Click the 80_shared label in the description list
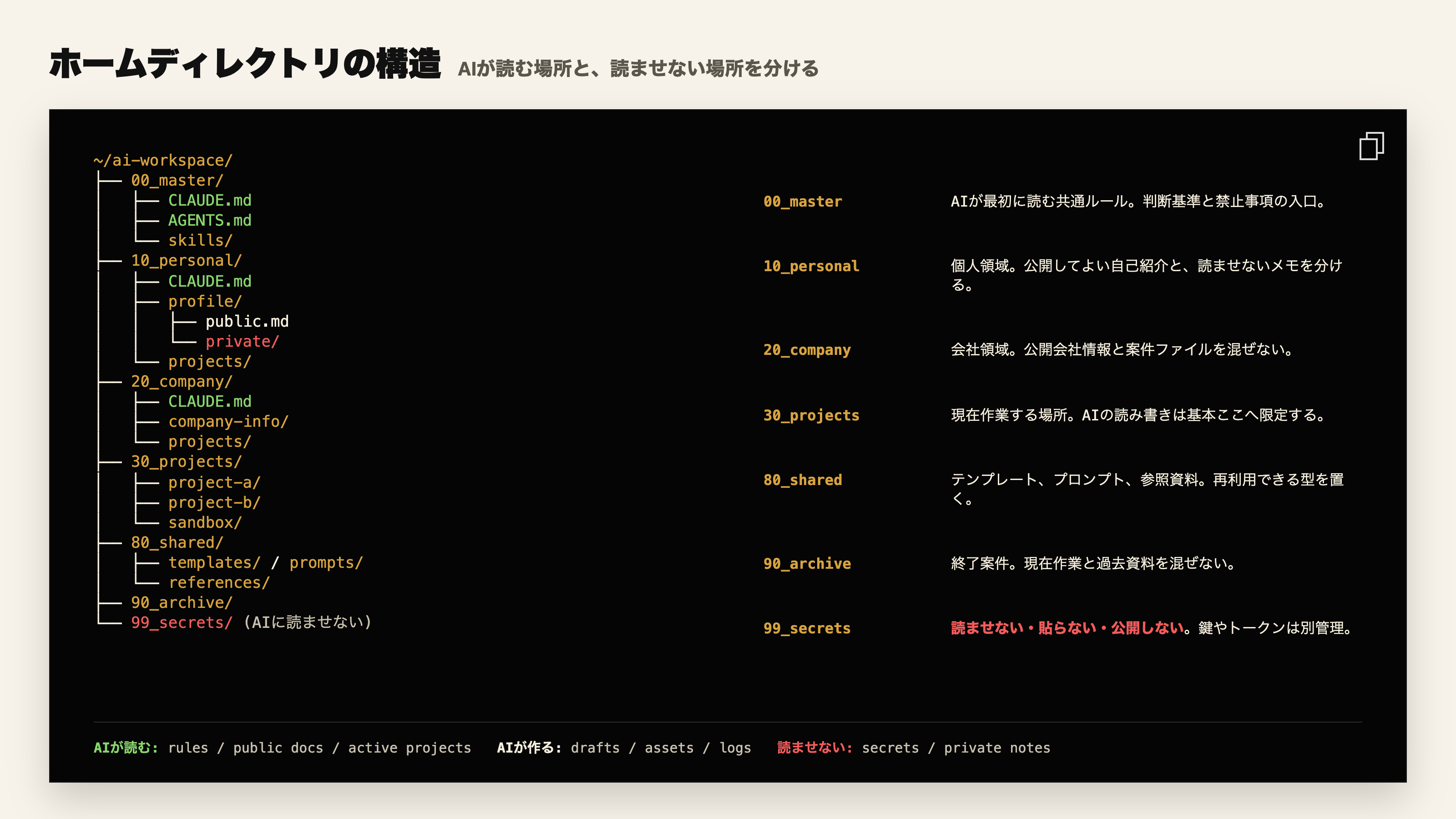Viewport: 1456px width, 819px height. [803, 480]
